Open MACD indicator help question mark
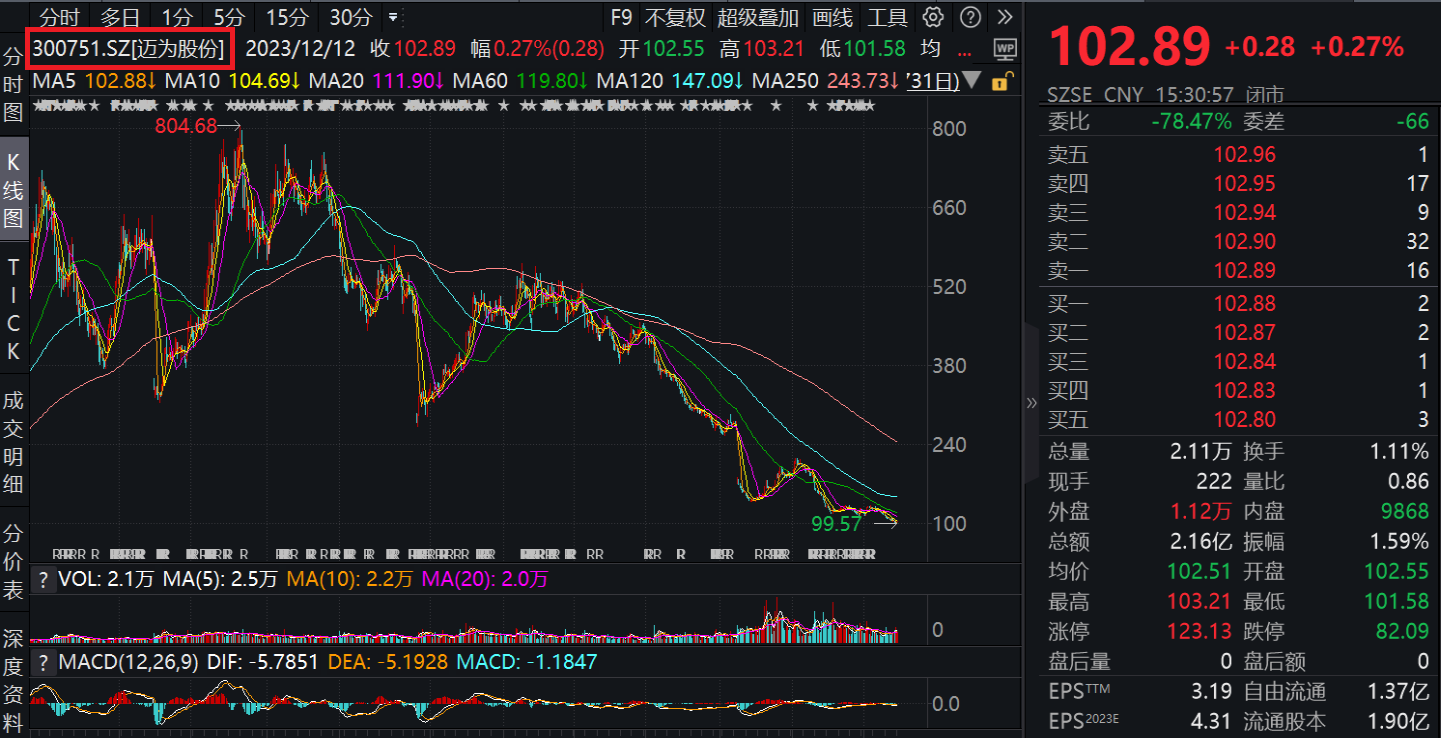The image size is (1441, 738). click(x=43, y=662)
